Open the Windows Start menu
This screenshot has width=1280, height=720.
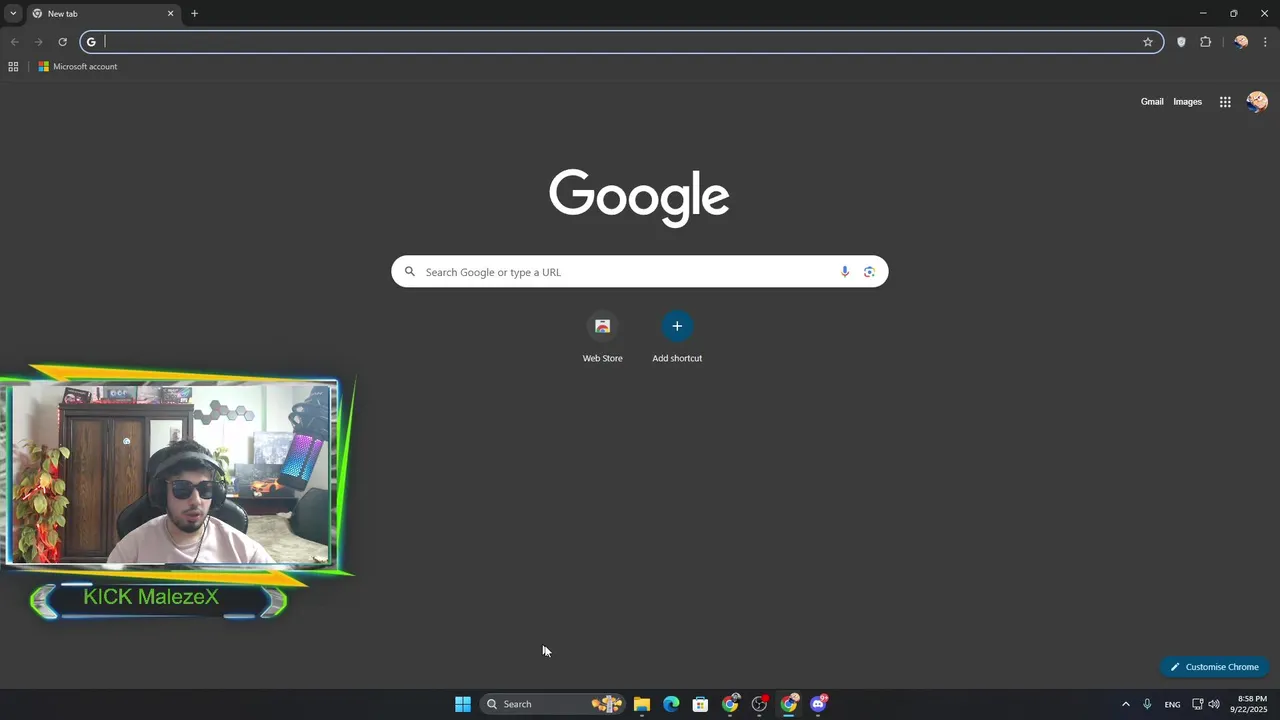coord(463,704)
